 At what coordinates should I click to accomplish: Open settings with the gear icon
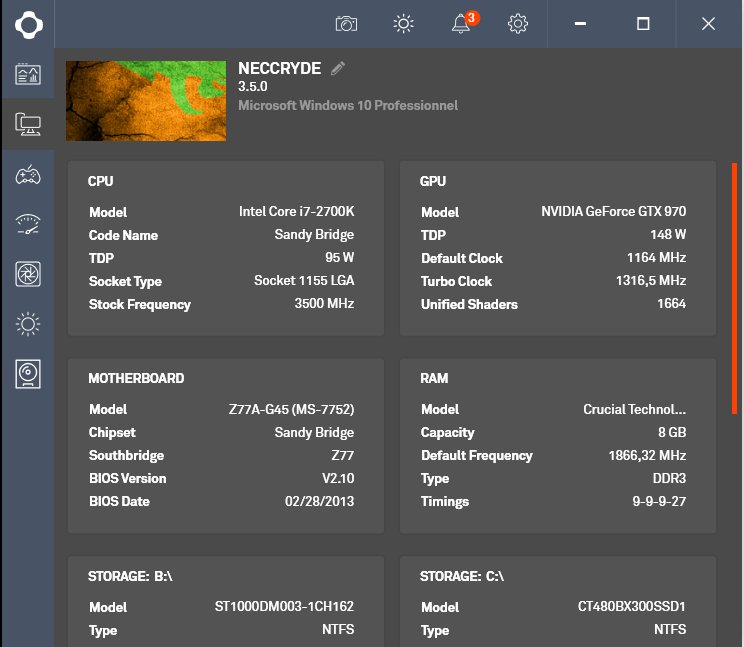(518, 24)
